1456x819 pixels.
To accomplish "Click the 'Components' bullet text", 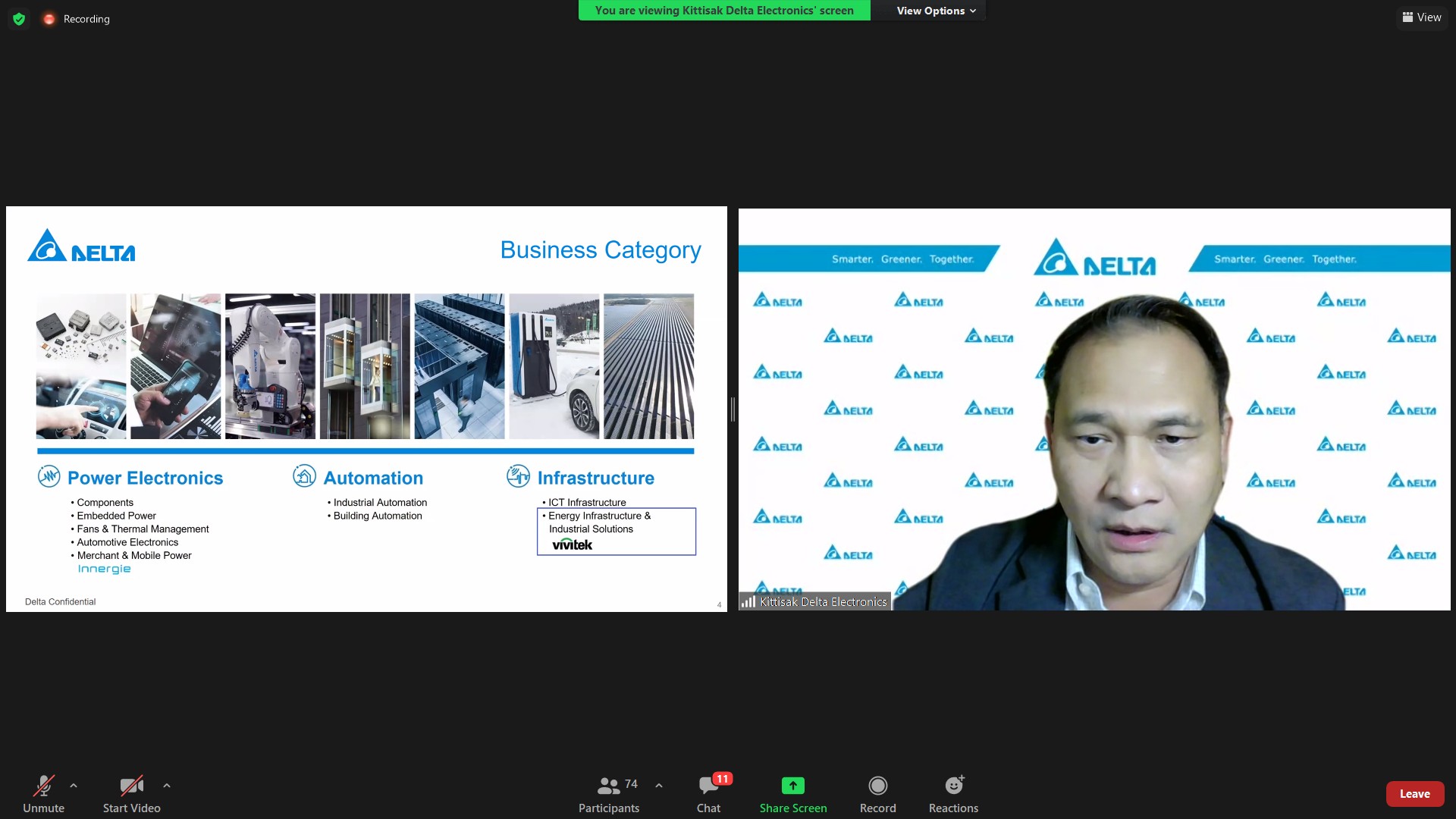I will coord(105,503).
